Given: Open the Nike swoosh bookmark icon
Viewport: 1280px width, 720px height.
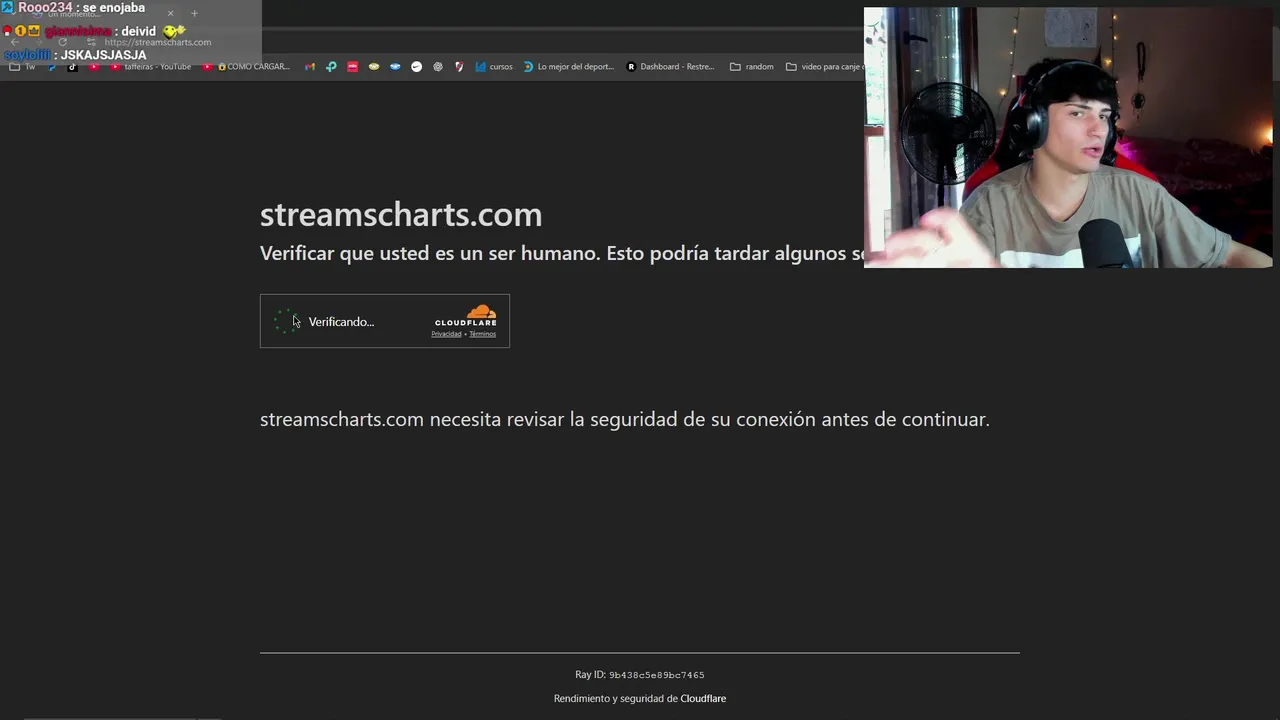Looking at the screenshot, I should 416,67.
